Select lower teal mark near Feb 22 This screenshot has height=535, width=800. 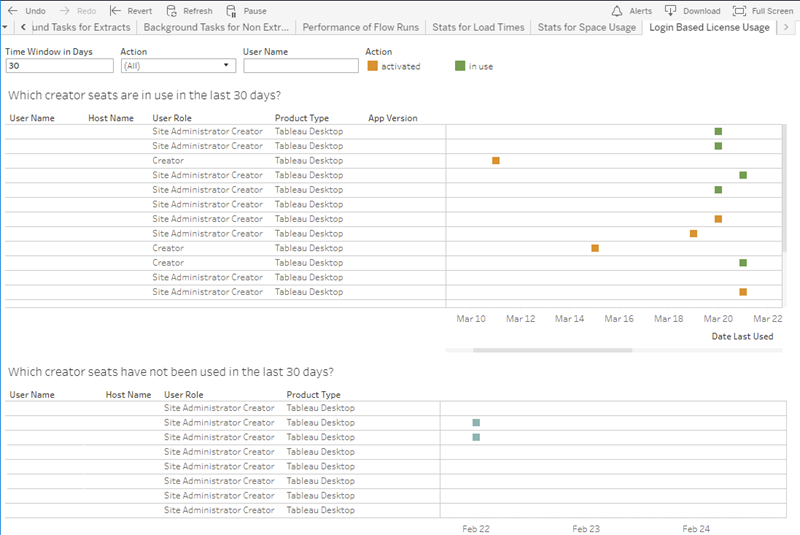(x=476, y=437)
